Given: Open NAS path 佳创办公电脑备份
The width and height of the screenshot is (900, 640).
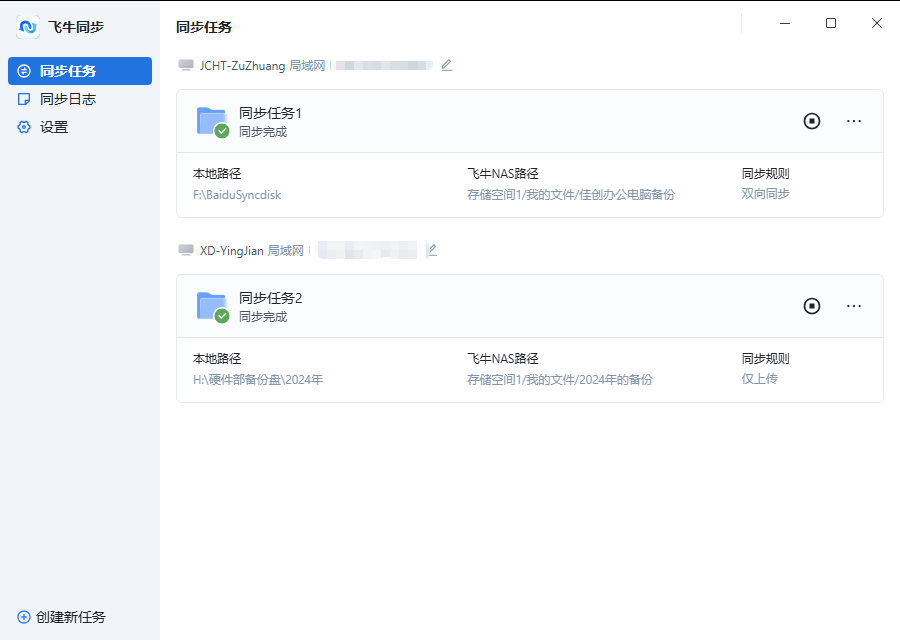Looking at the screenshot, I should point(571,195).
